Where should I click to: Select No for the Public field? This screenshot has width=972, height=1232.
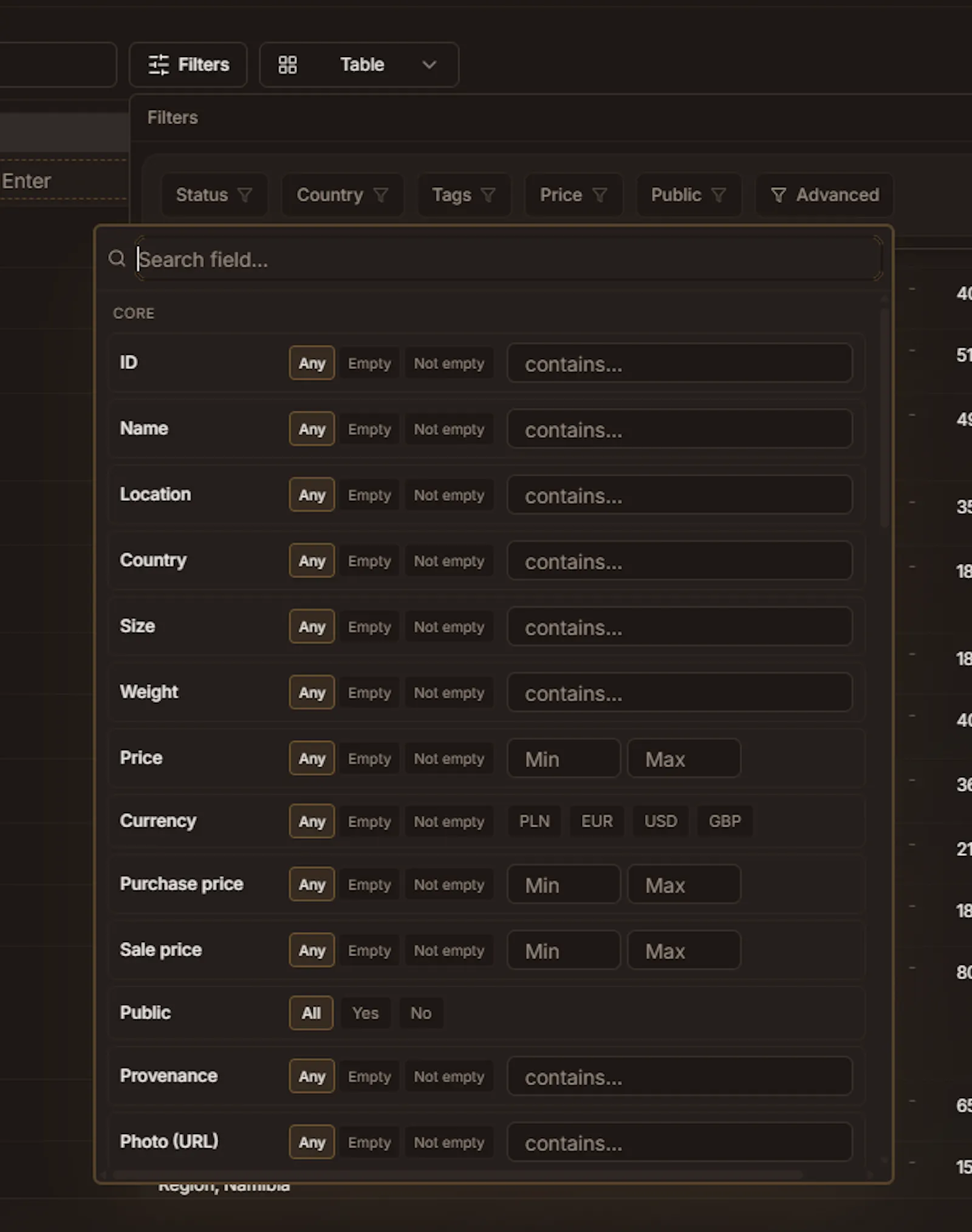click(421, 1013)
